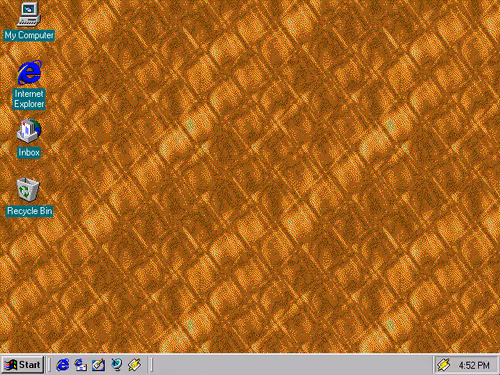This screenshot has height=375, width=500.
Task: Click the Show Desktop Quick Launch icon
Action: [98, 365]
